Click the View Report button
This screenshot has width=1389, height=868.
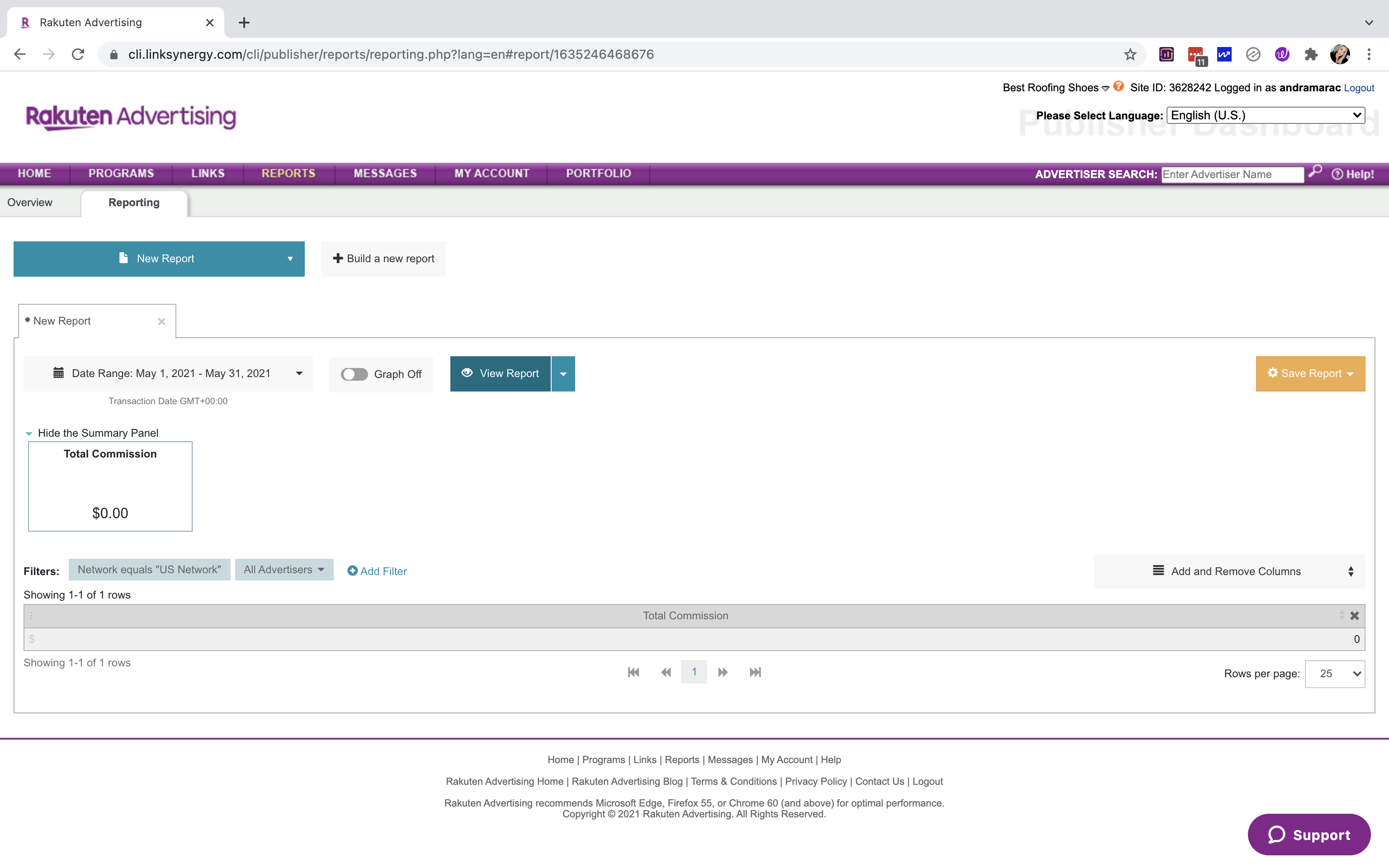501,374
